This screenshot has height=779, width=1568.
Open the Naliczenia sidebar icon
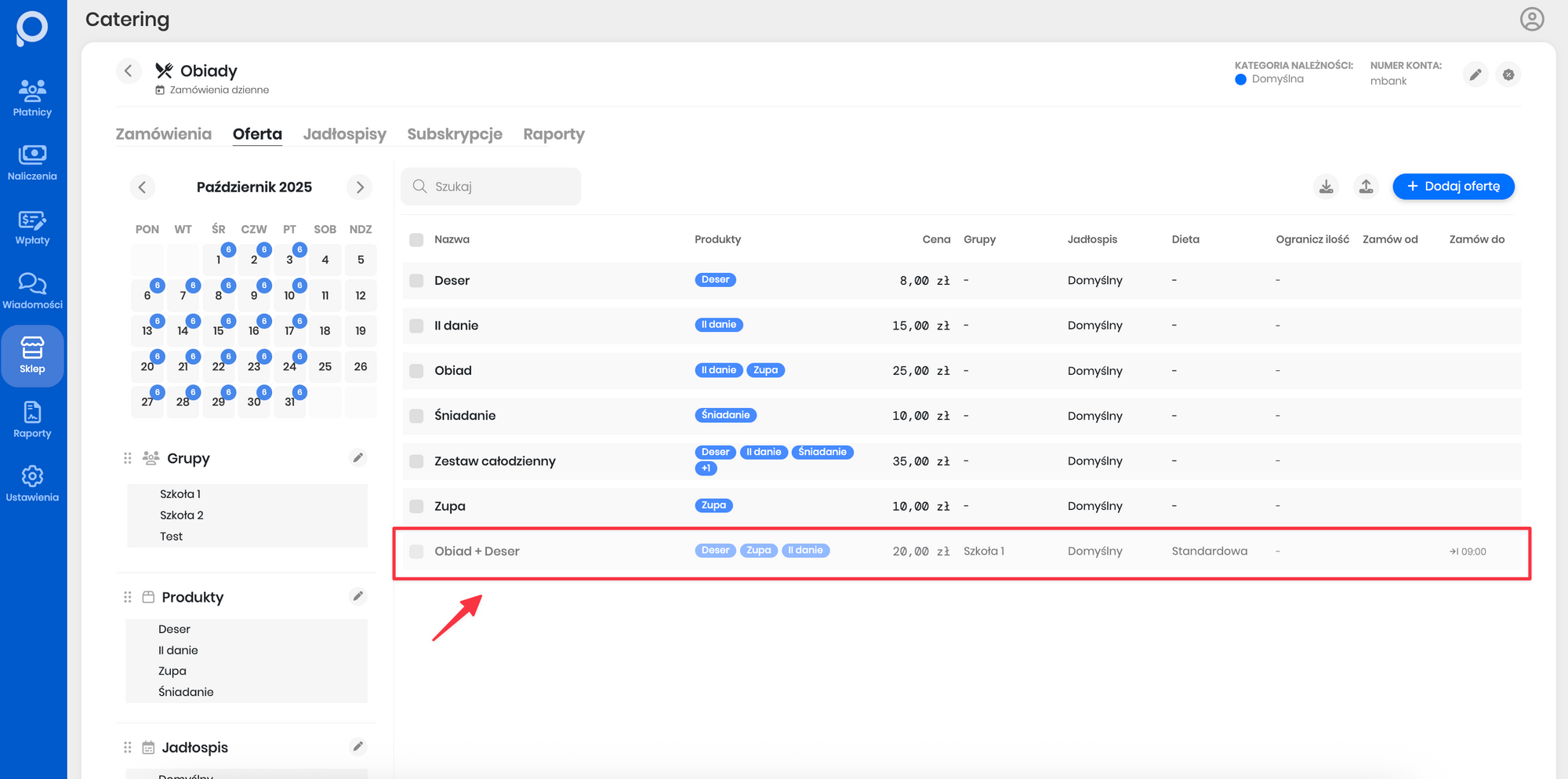point(32,162)
